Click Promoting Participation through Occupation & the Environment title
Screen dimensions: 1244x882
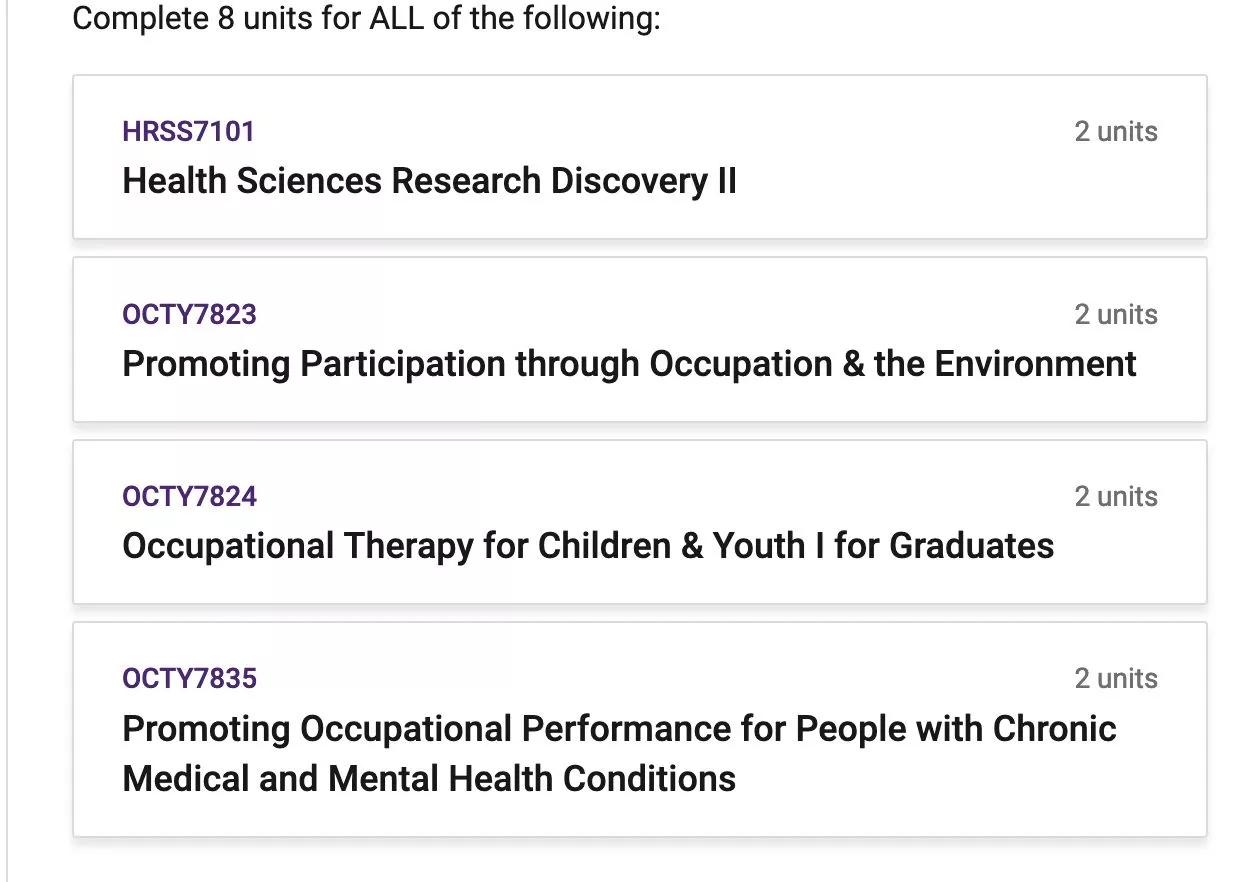[x=629, y=364]
